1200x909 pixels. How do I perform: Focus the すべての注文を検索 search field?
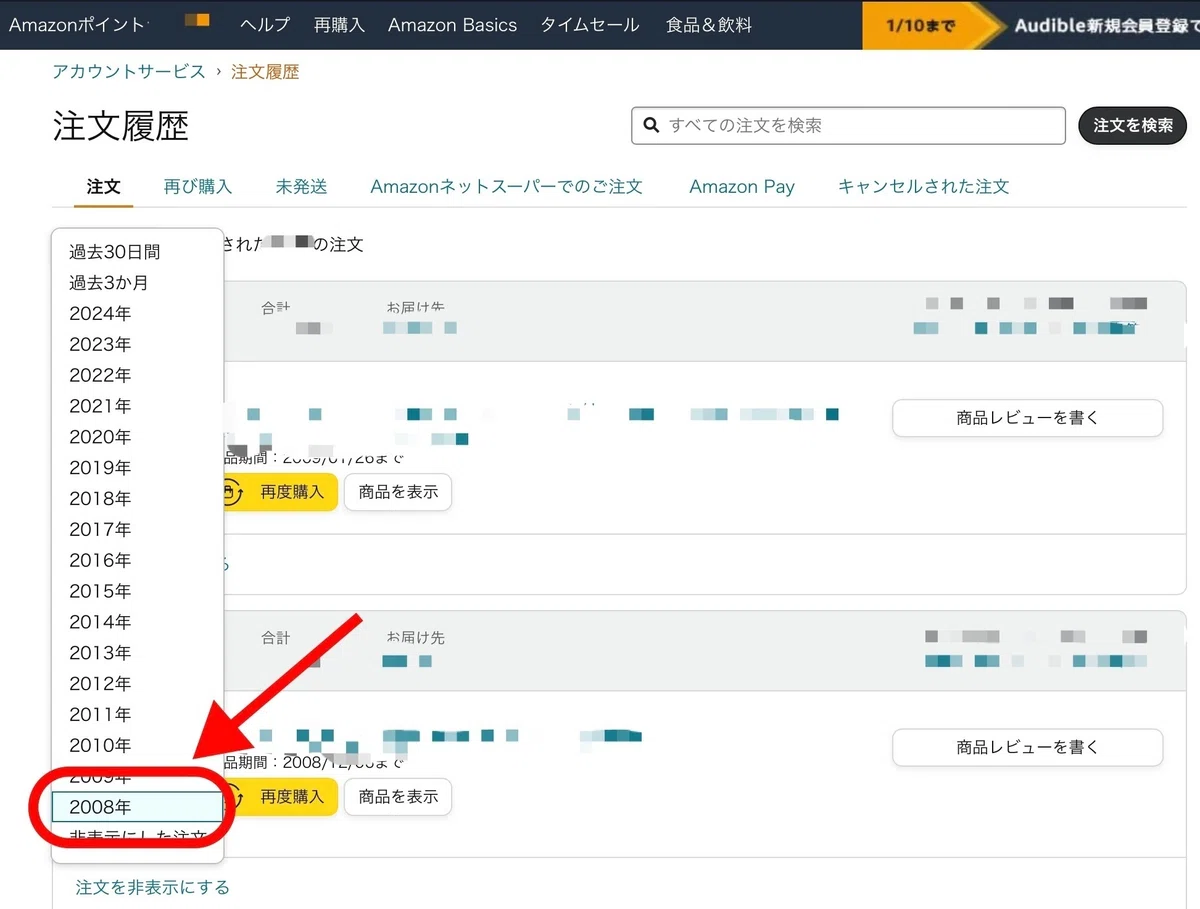point(848,126)
